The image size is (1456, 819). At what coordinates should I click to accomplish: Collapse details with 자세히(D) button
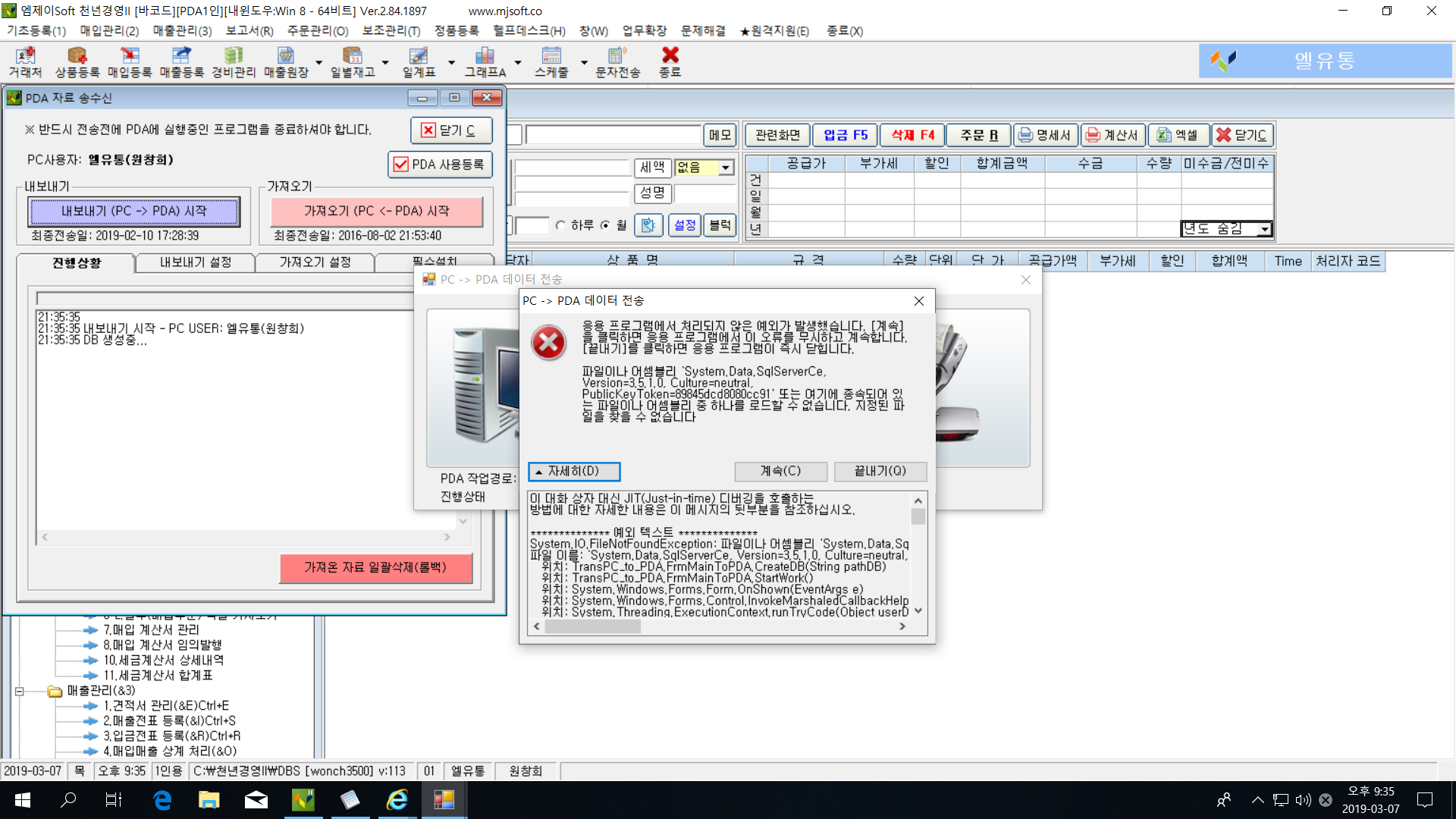tap(574, 472)
